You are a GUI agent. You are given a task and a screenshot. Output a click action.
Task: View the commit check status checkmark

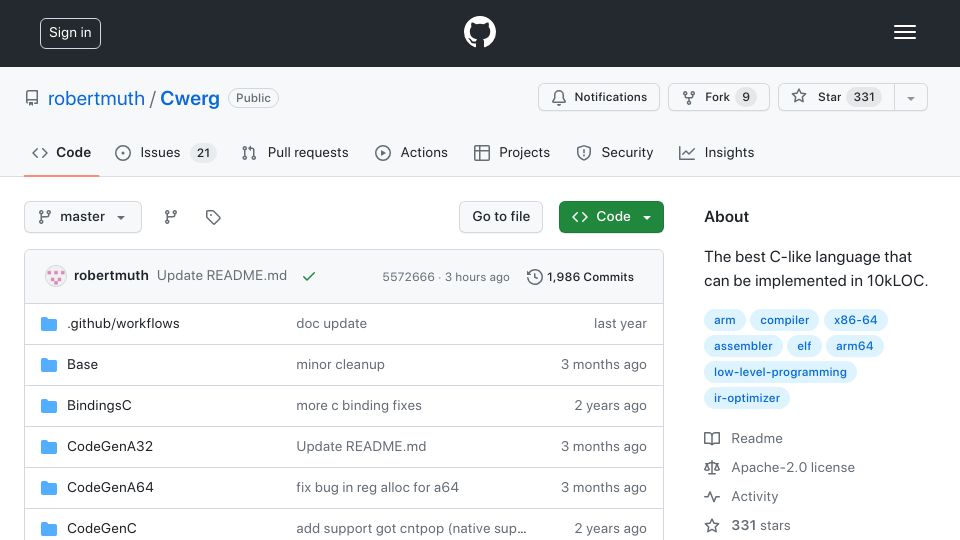point(309,276)
